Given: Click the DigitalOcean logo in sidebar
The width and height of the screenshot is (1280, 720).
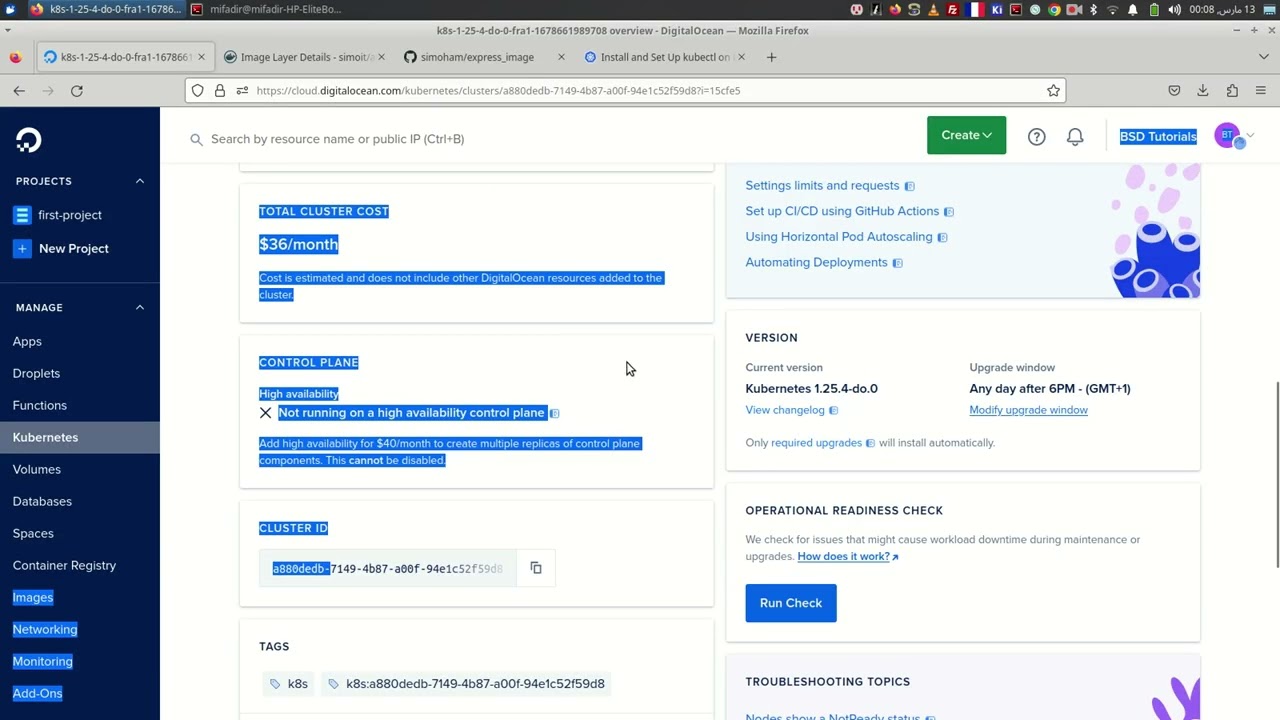Looking at the screenshot, I should [29, 140].
